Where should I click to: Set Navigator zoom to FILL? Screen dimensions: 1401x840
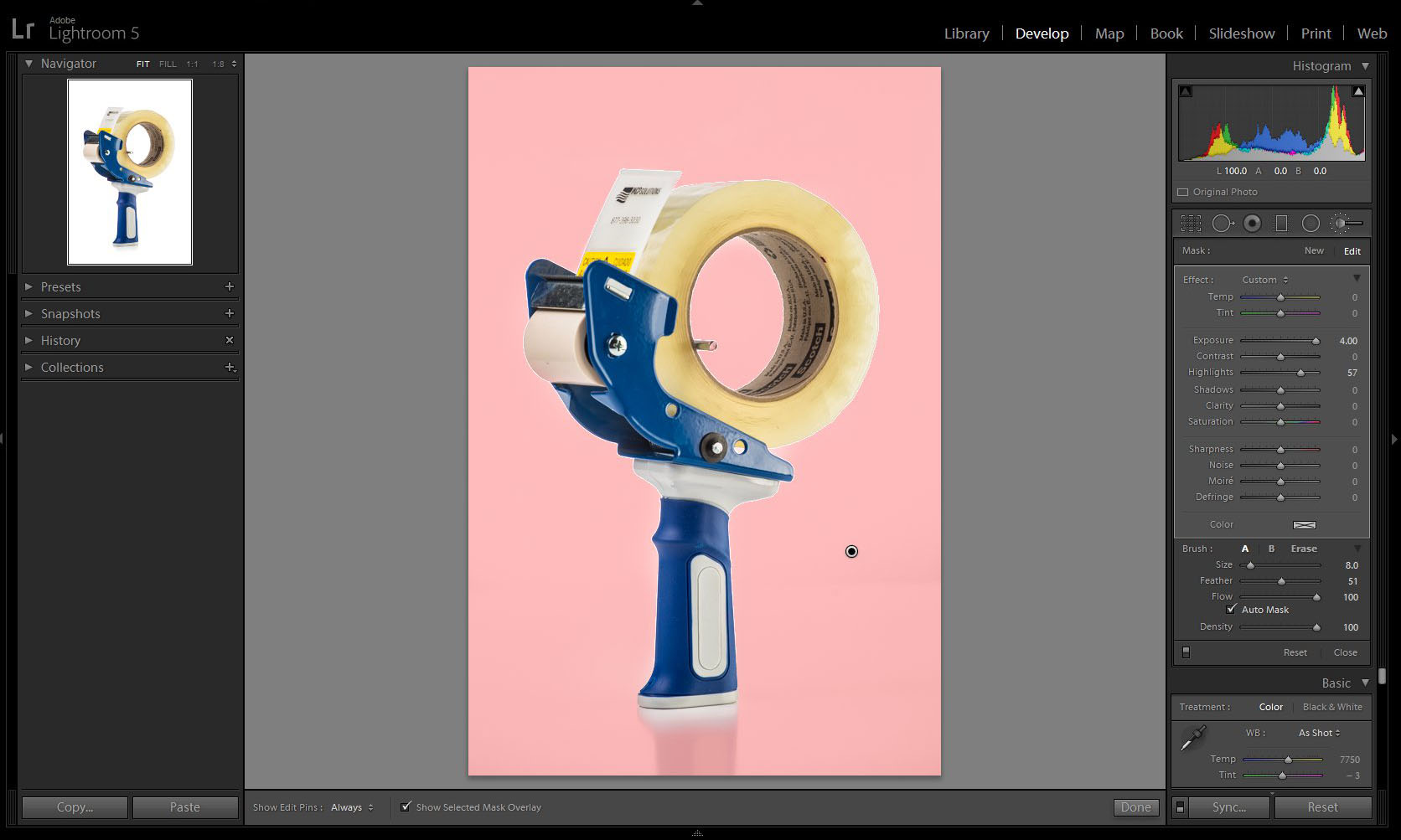coord(168,64)
